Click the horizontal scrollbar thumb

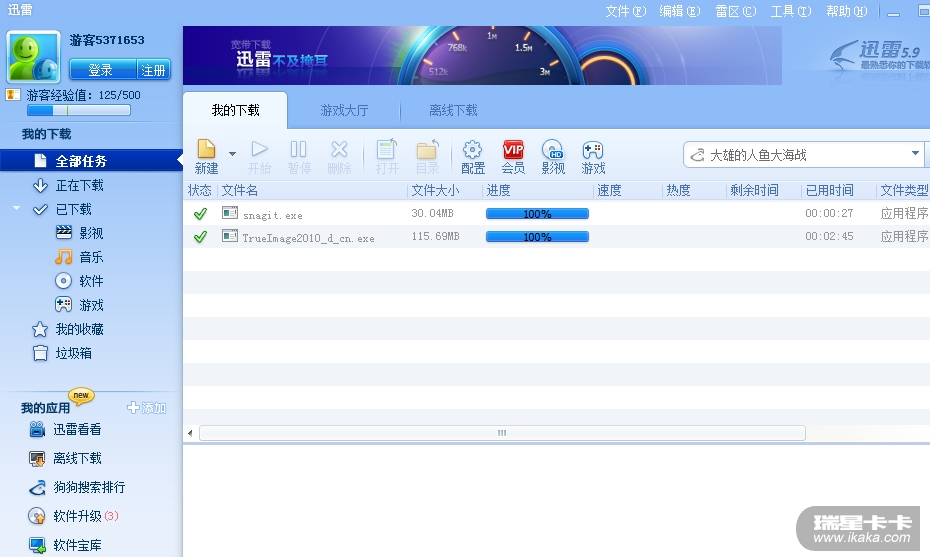502,433
